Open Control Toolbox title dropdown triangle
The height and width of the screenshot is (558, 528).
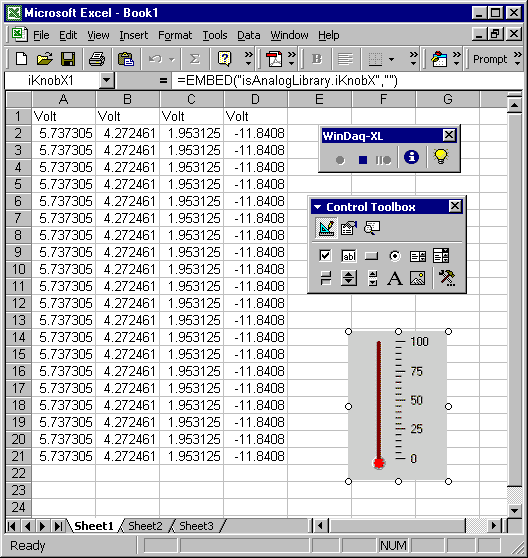click(317, 207)
